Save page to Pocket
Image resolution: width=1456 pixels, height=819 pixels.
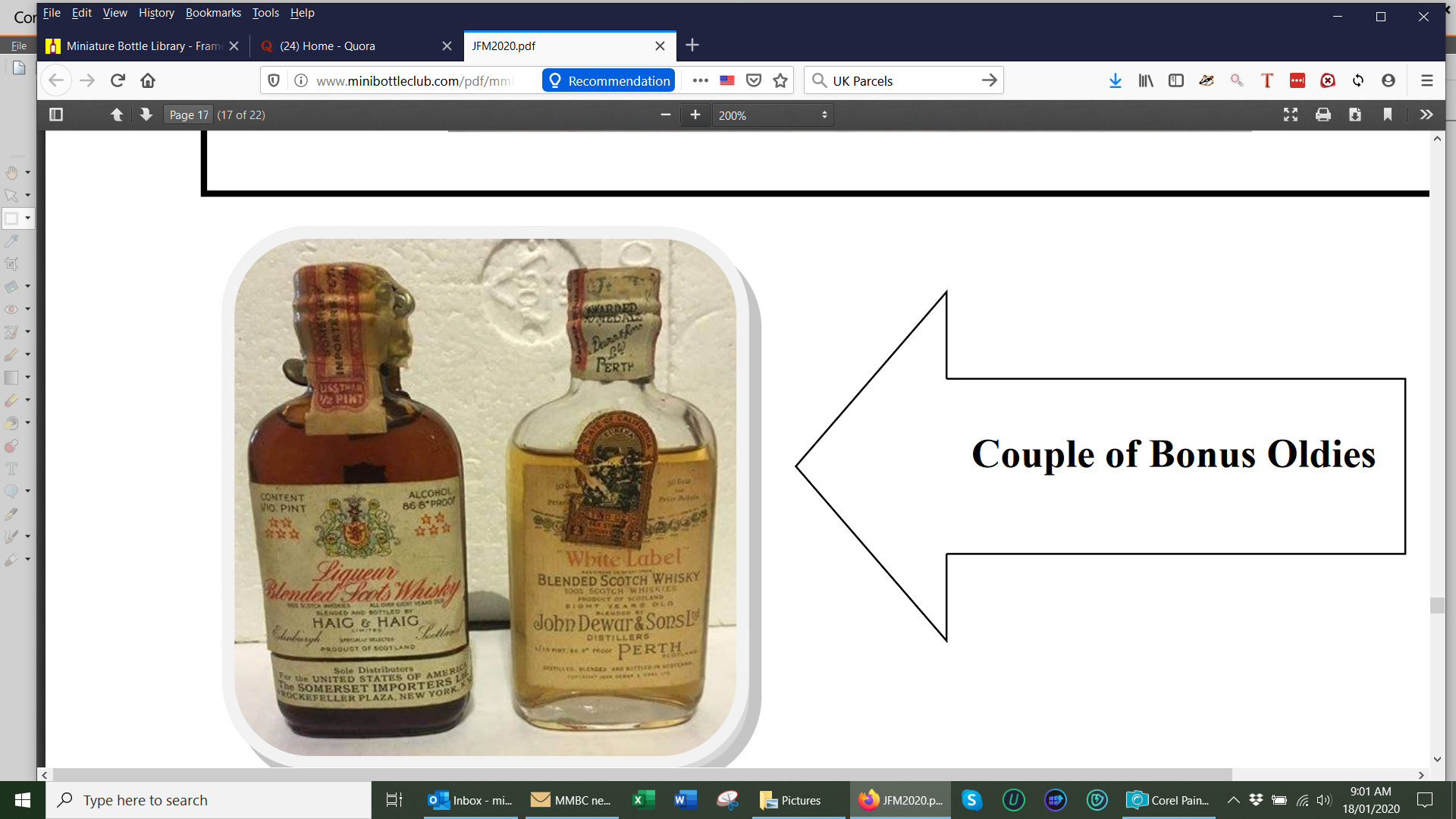[754, 80]
